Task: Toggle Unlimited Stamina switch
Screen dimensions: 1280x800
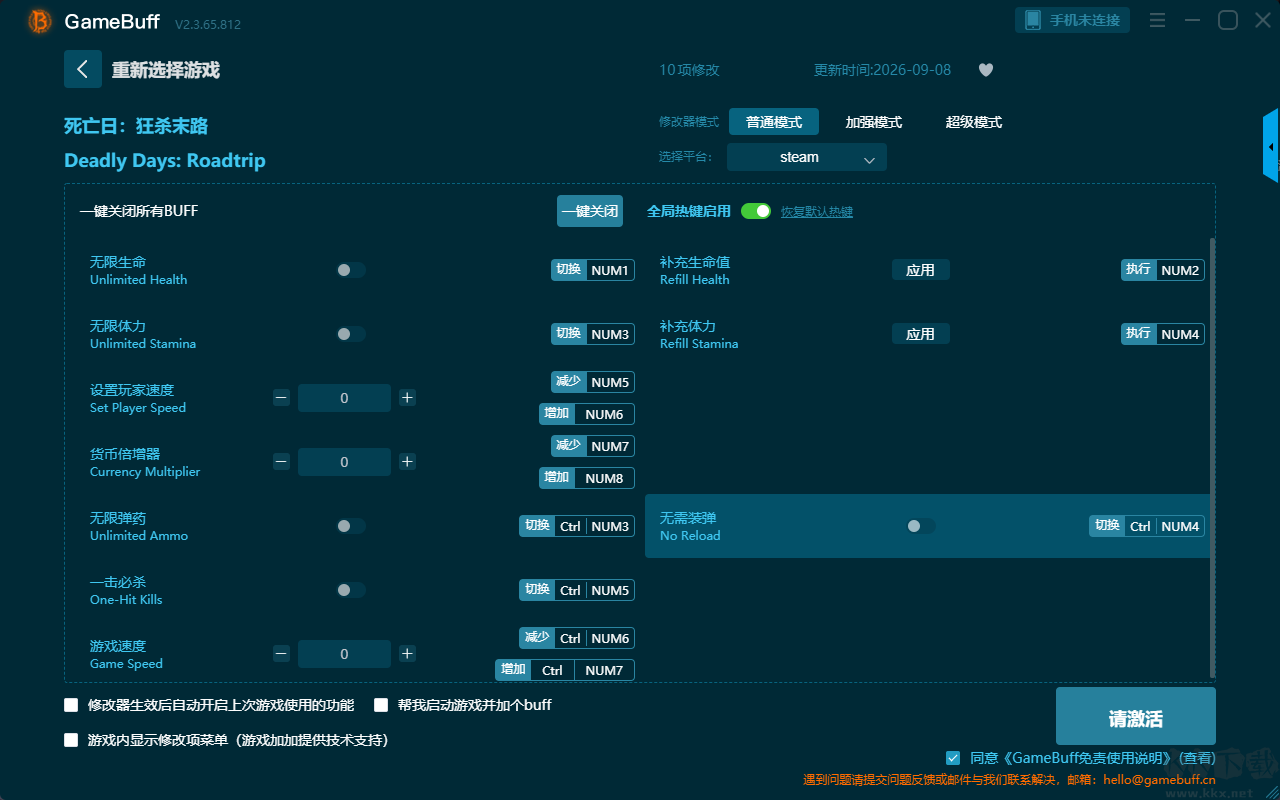Action: point(351,334)
